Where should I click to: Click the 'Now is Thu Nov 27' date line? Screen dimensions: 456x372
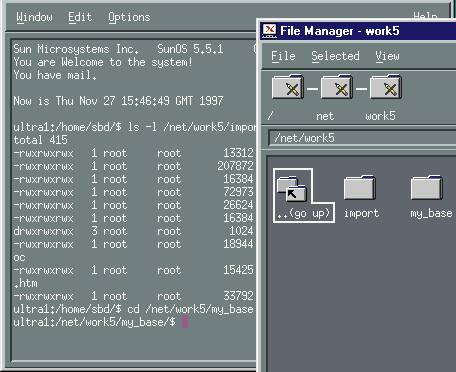(118, 101)
